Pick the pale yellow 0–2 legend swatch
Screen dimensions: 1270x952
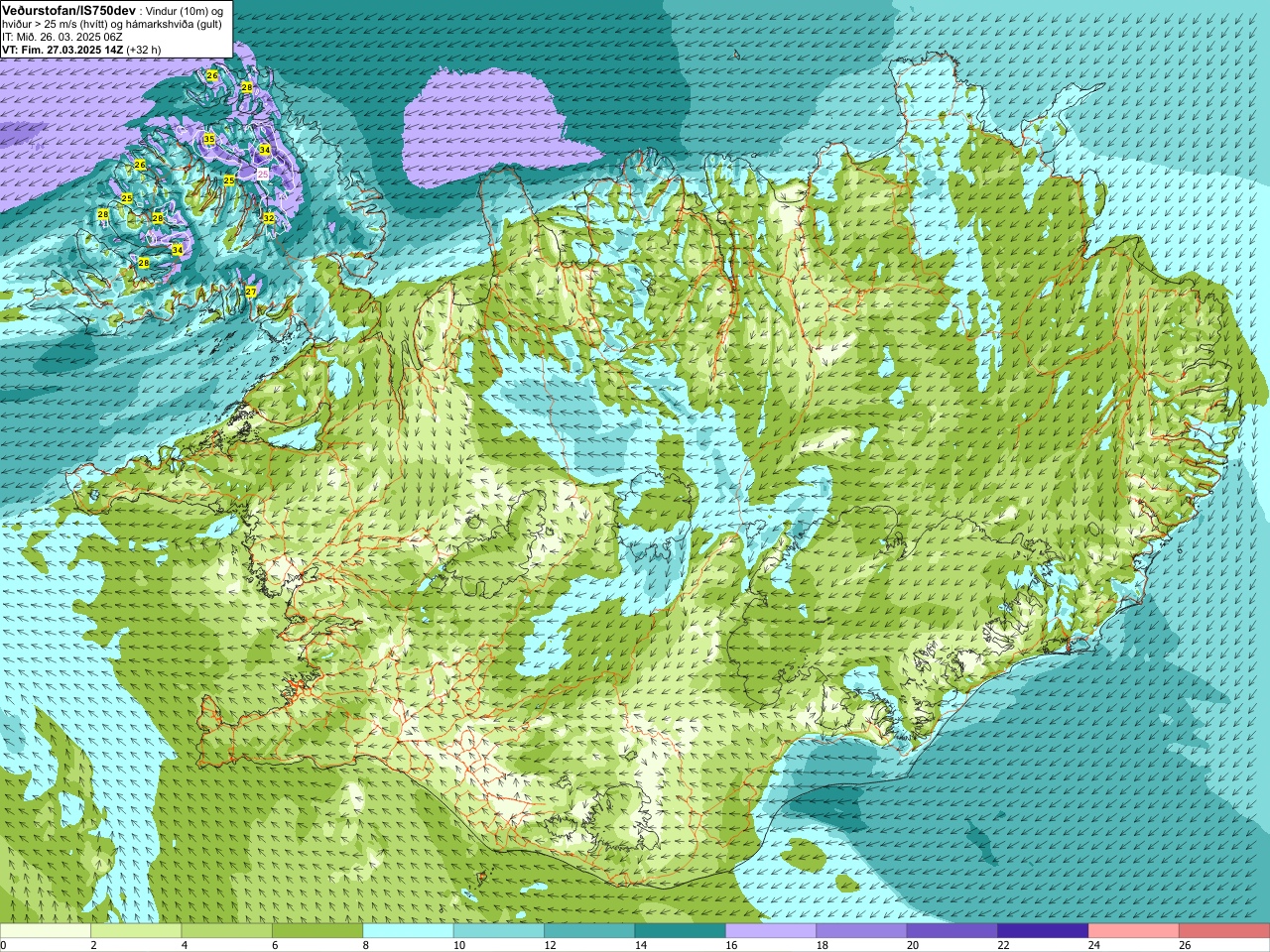(46, 931)
